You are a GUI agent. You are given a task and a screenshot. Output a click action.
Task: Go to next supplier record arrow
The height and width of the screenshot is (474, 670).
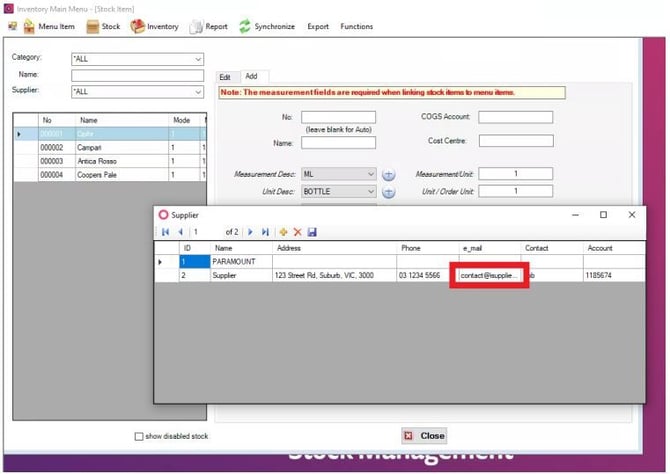[x=250, y=232]
